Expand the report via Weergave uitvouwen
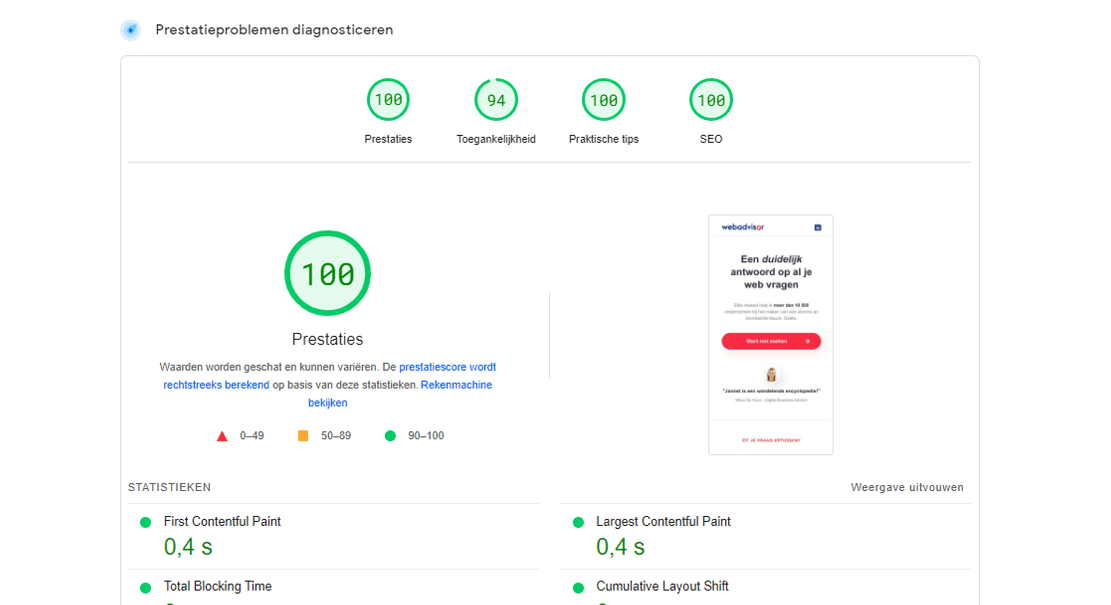The height and width of the screenshot is (605, 1111). point(906,487)
